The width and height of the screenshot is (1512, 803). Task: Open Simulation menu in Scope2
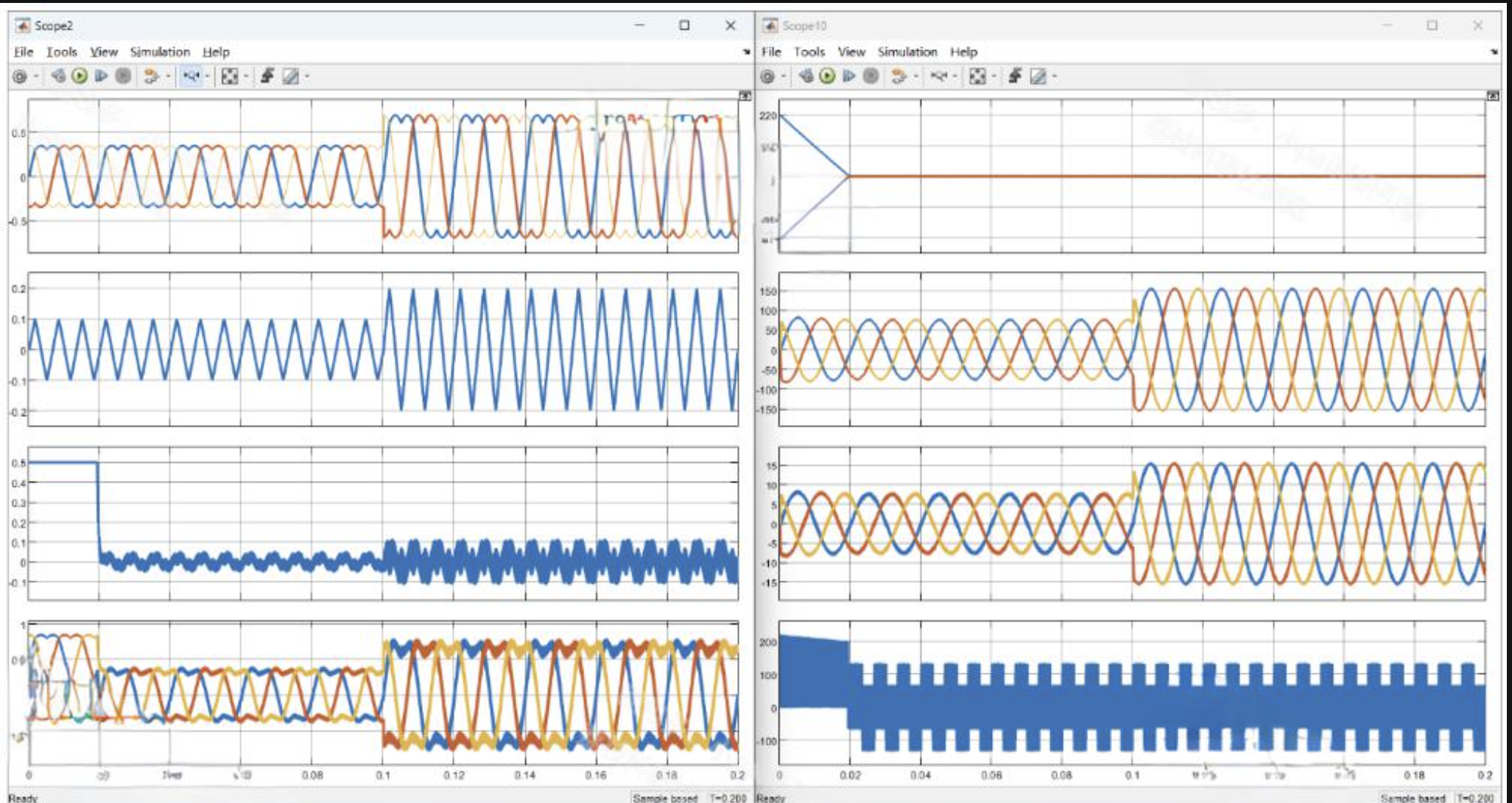[160, 52]
